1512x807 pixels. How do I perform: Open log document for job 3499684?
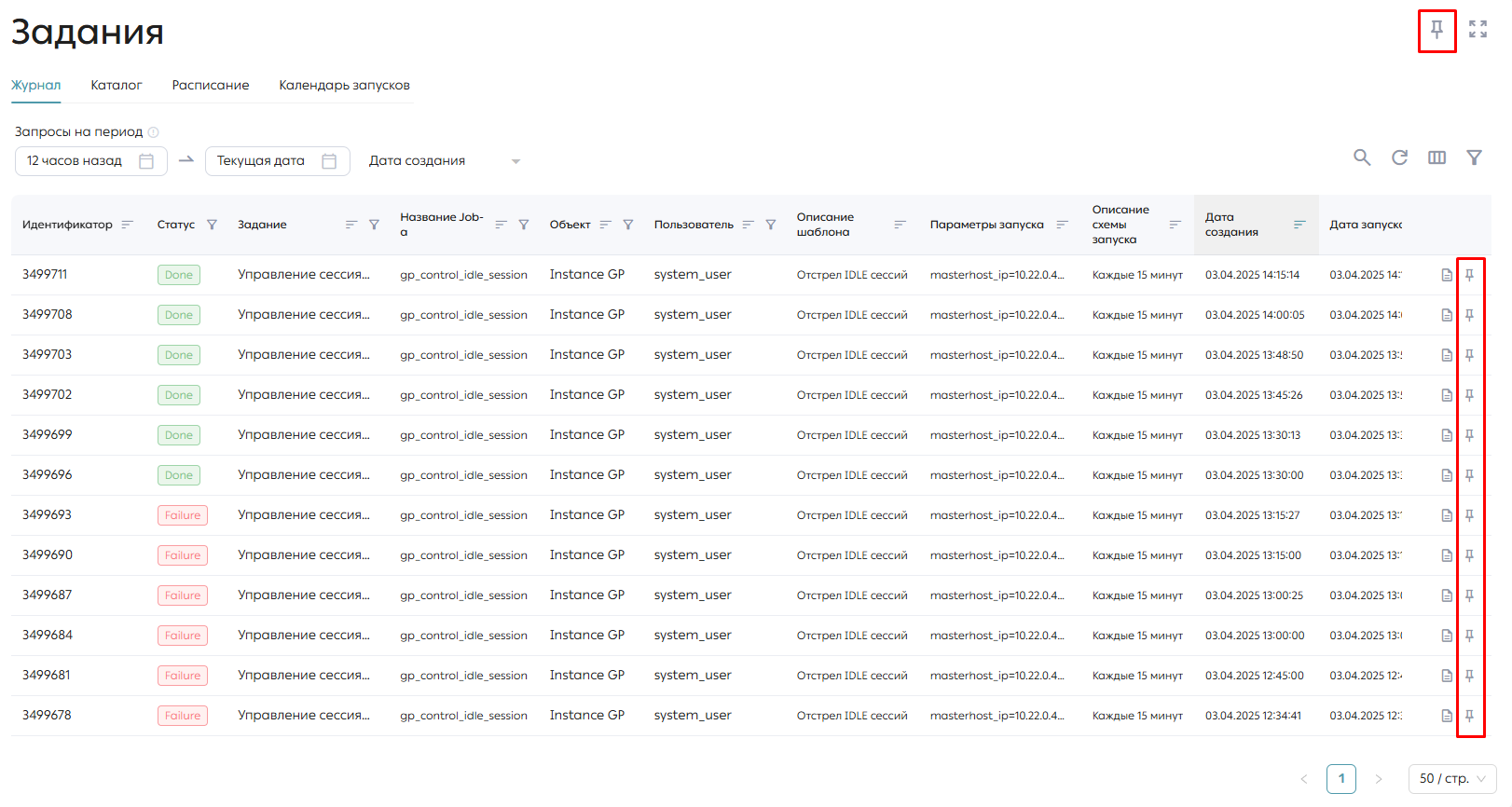point(1447,636)
